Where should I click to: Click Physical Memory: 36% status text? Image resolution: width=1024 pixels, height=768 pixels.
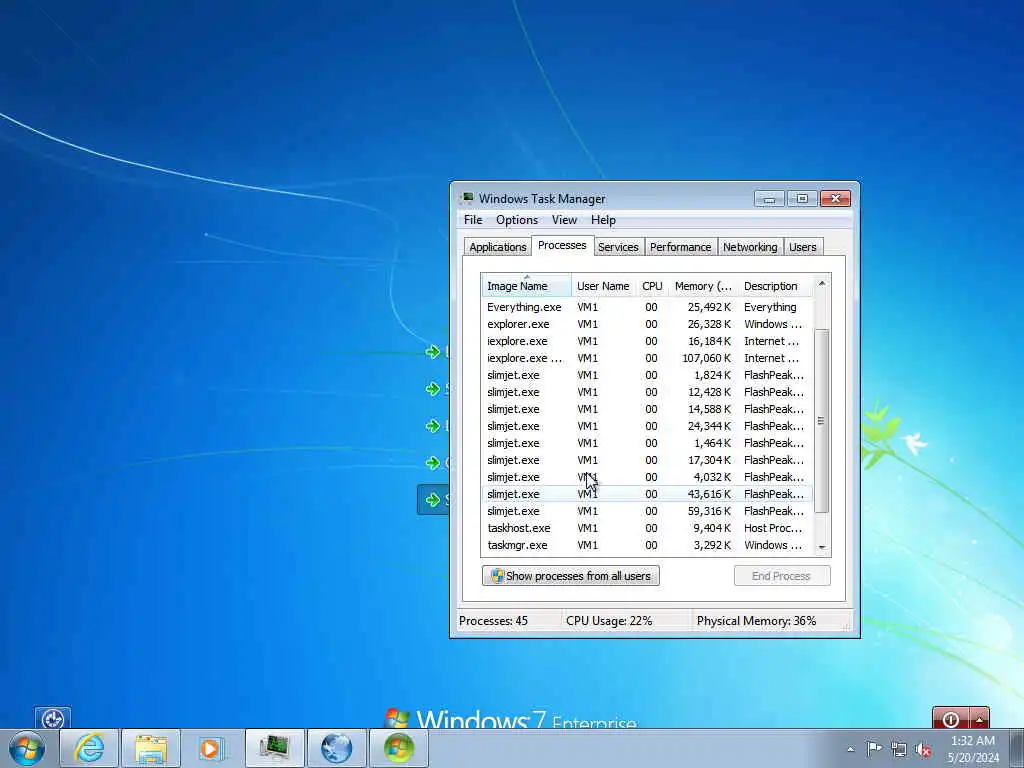tap(756, 621)
